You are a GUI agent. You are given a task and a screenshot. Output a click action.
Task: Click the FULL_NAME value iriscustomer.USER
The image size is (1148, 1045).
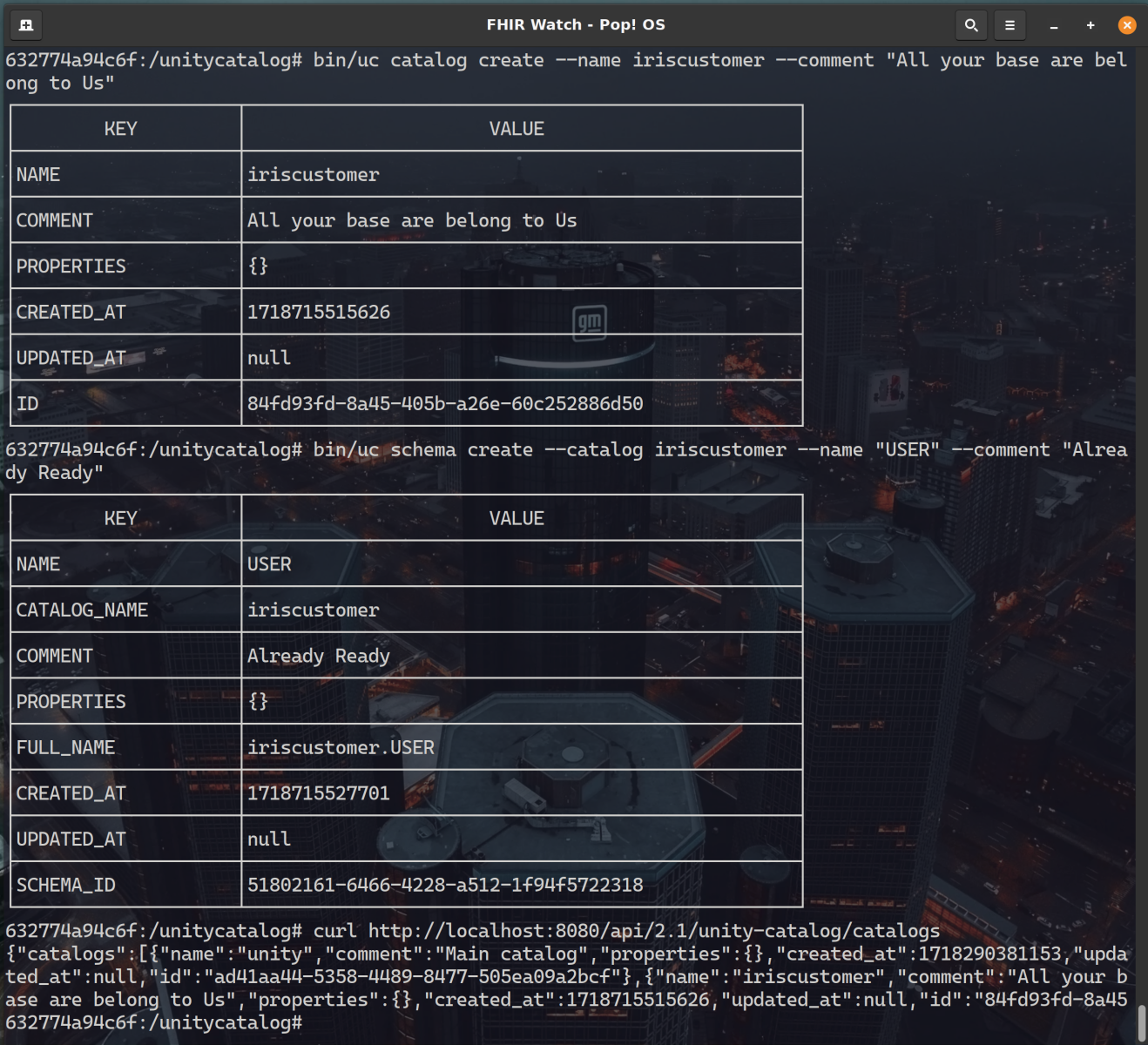point(341,747)
